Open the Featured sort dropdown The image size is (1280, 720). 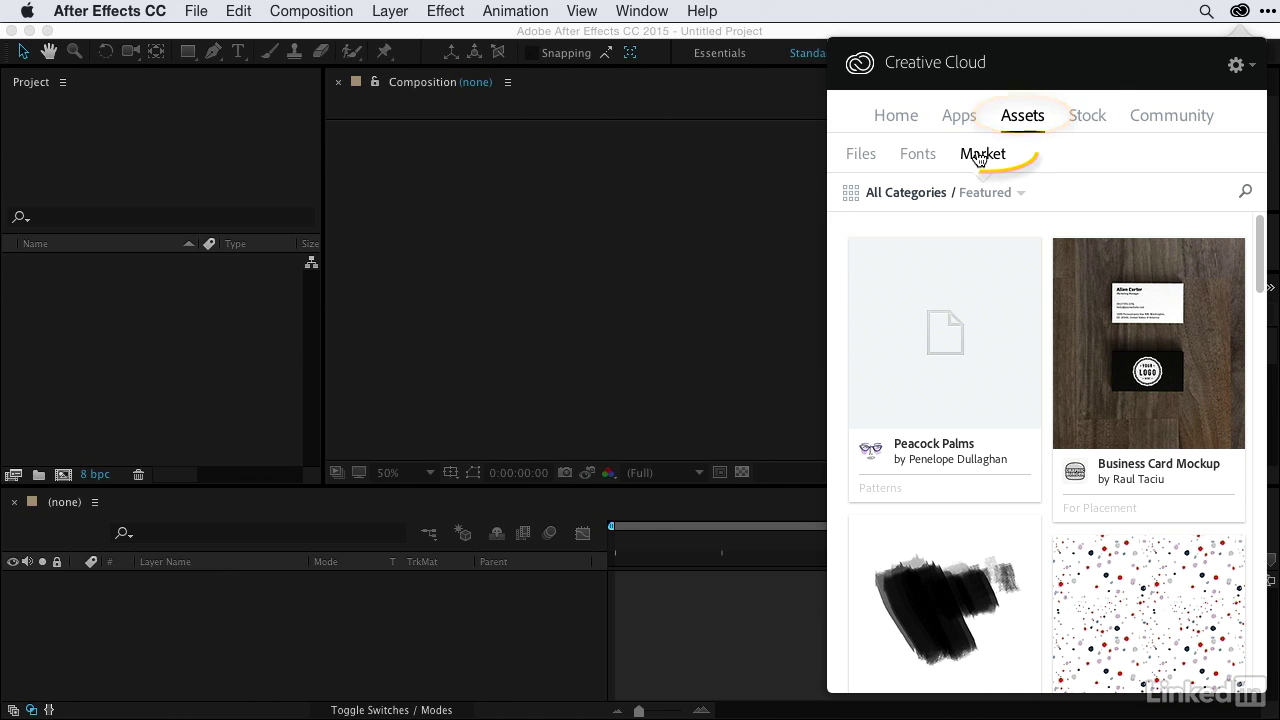(992, 193)
